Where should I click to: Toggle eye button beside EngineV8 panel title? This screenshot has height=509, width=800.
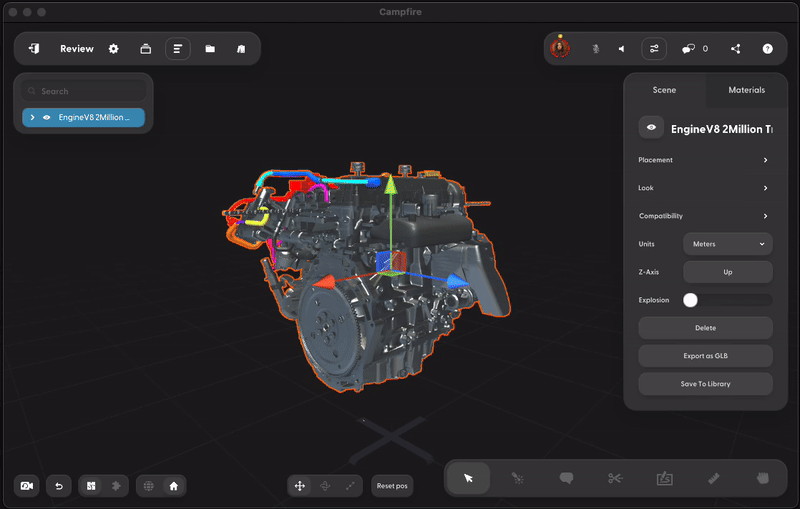[652, 128]
